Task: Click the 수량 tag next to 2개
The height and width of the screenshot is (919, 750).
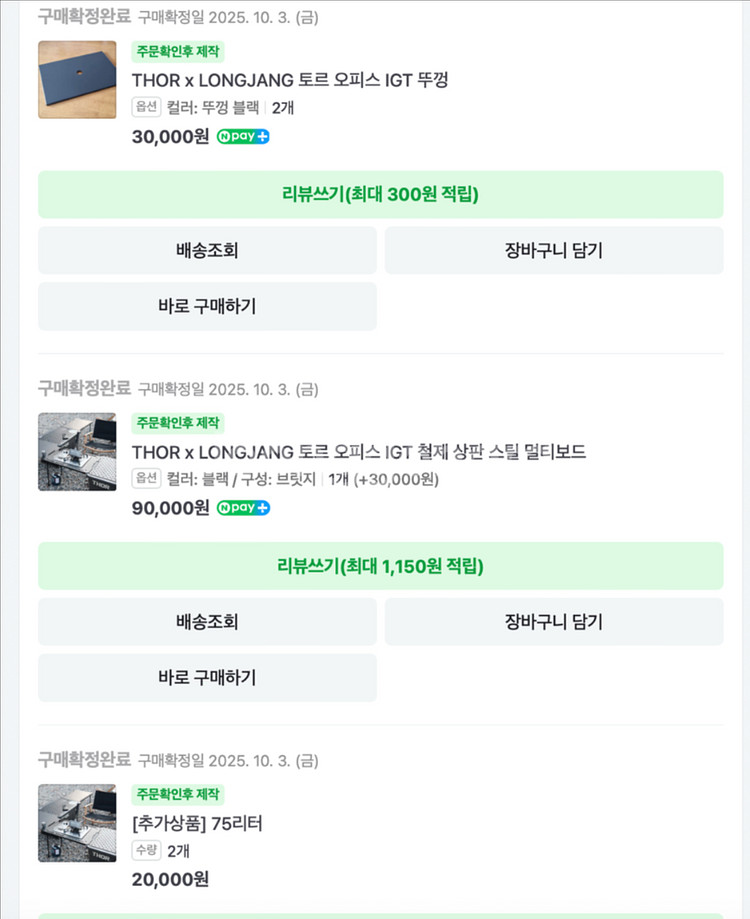Action: [x=146, y=851]
